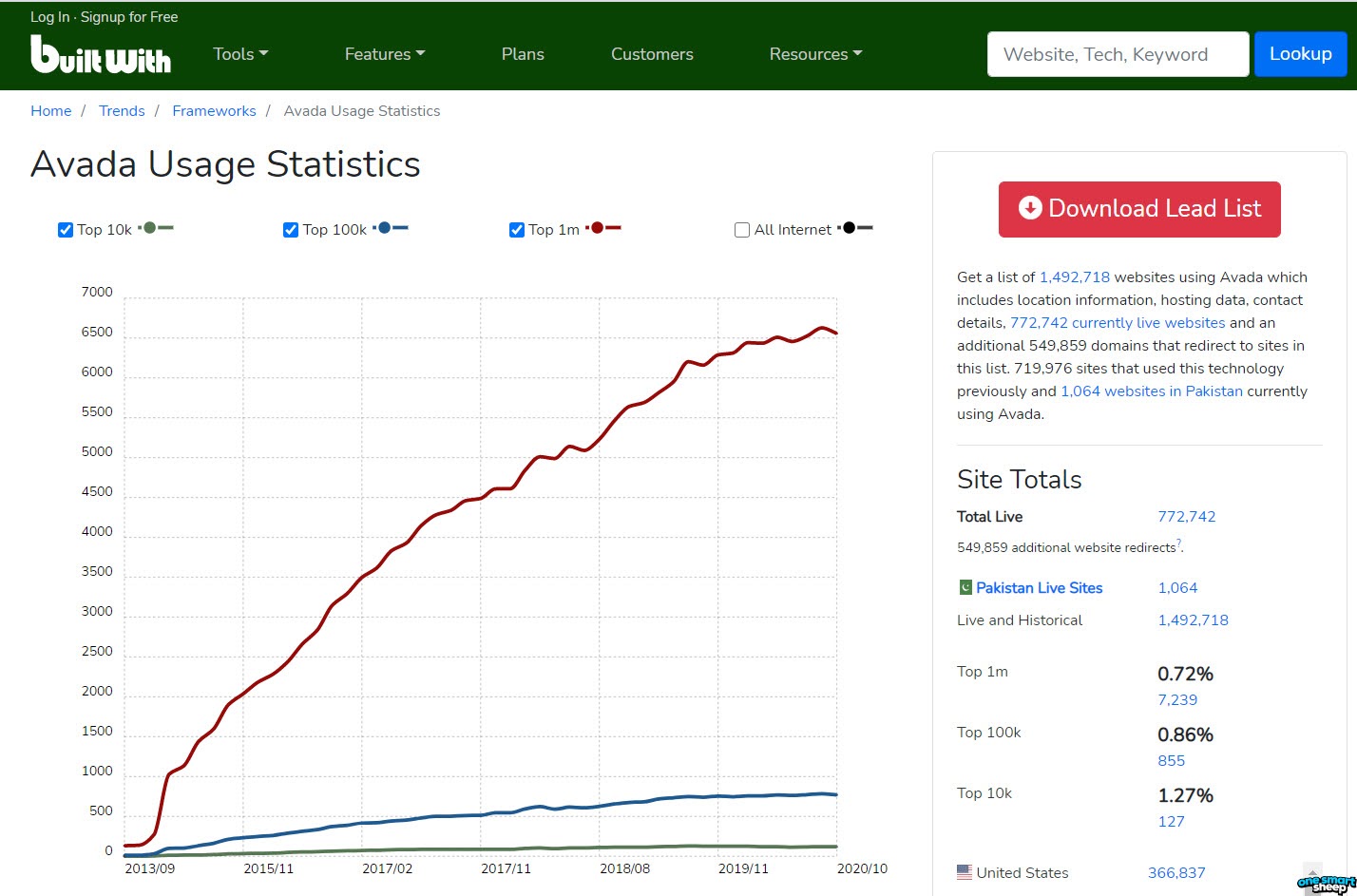Click the 0.86% Top 100k percentage
The width and height of the screenshot is (1357, 896).
1185,734
